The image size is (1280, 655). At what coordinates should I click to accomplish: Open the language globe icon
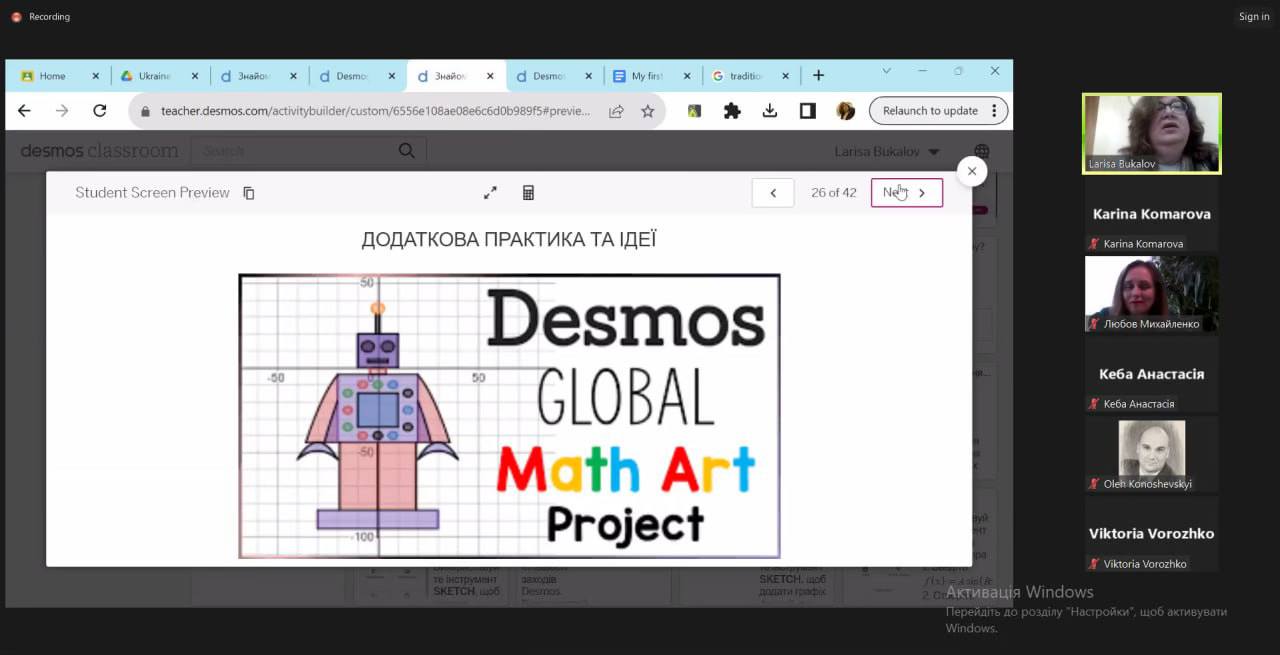[982, 152]
